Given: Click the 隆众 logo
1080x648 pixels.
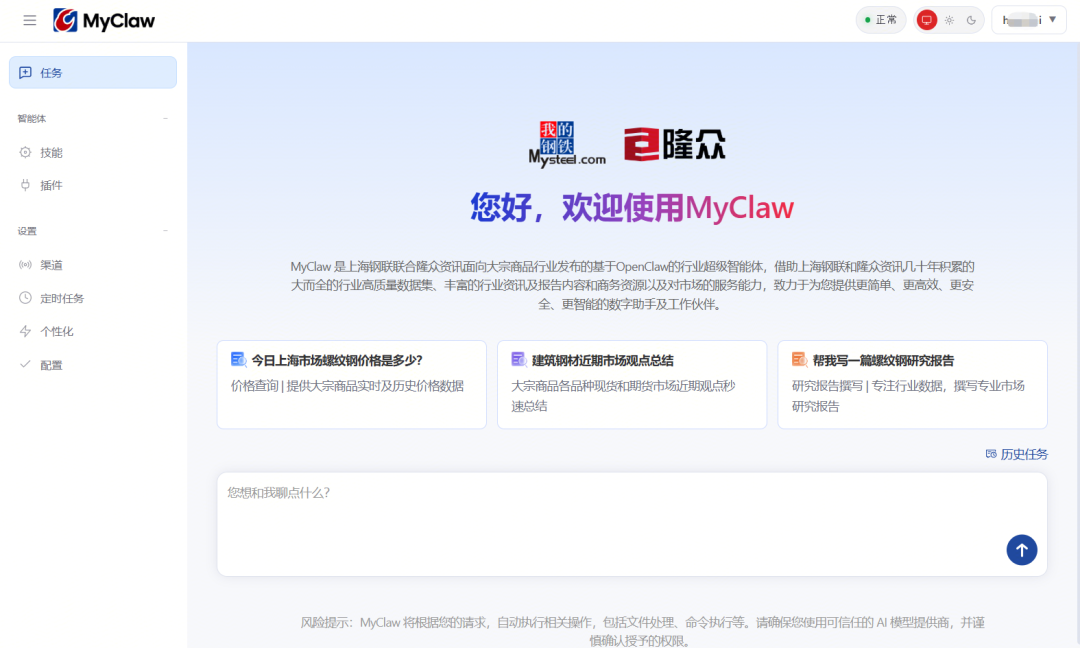Looking at the screenshot, I should pyautogui.click(x=674, y=145).
